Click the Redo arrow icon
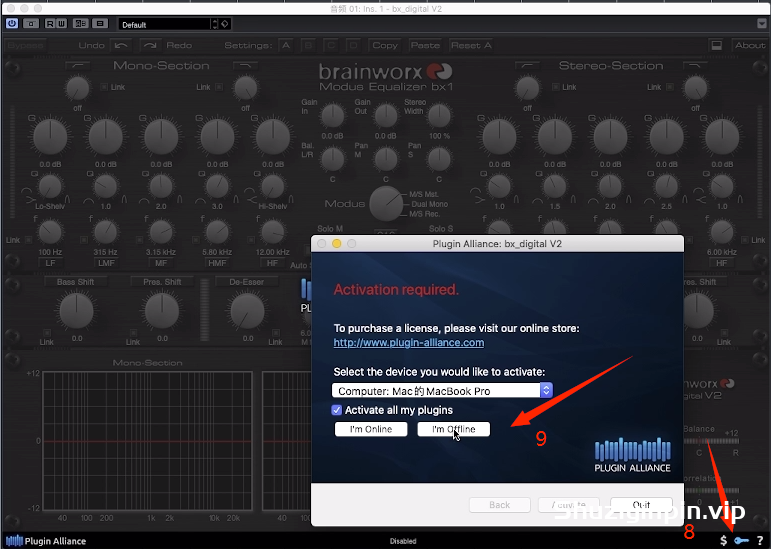 coord(149,45)
